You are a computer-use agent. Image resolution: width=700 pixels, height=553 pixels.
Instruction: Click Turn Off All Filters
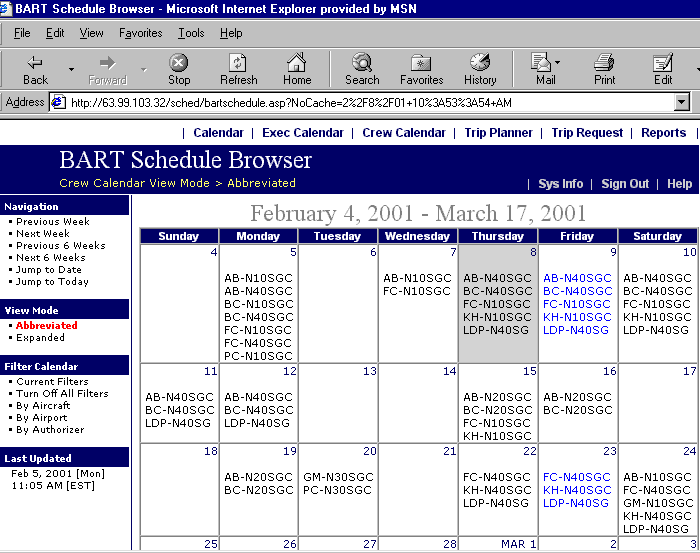(x=62, y=394)
